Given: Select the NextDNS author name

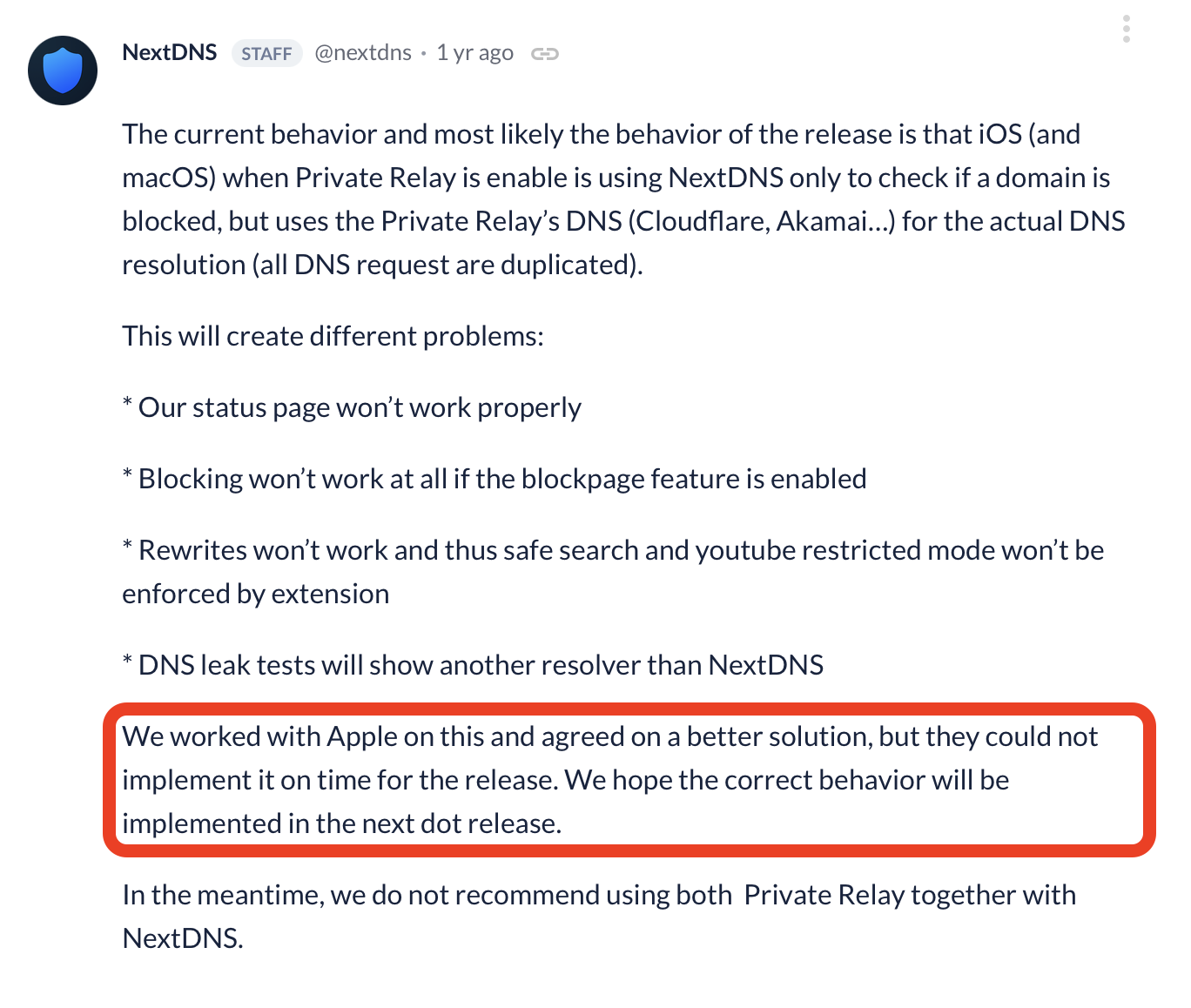Looking at the screenshot, I should pos(169,52).
